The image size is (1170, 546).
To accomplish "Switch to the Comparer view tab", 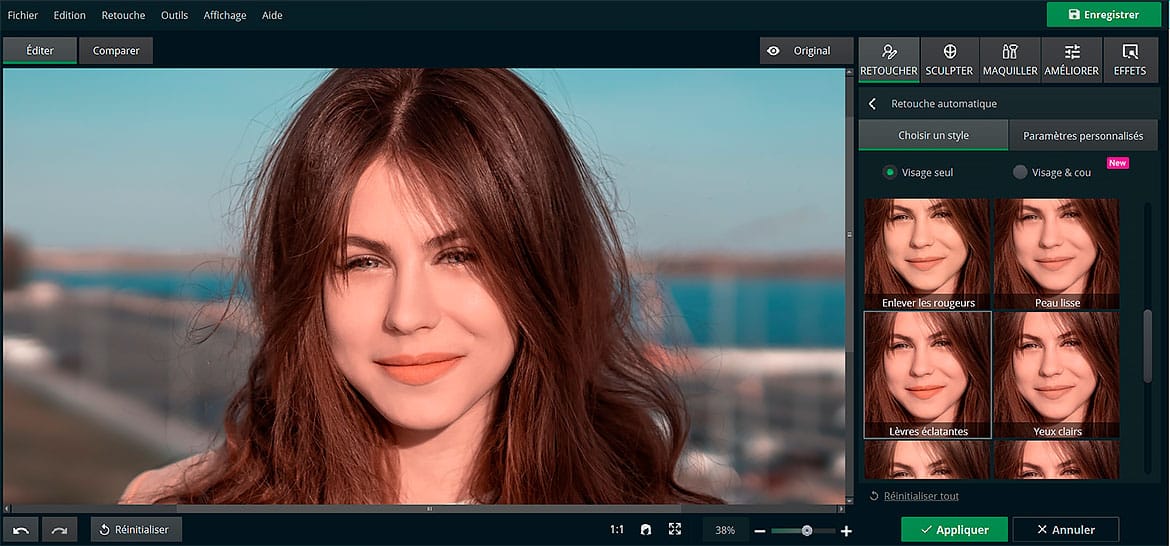I will tap(116, 51).
